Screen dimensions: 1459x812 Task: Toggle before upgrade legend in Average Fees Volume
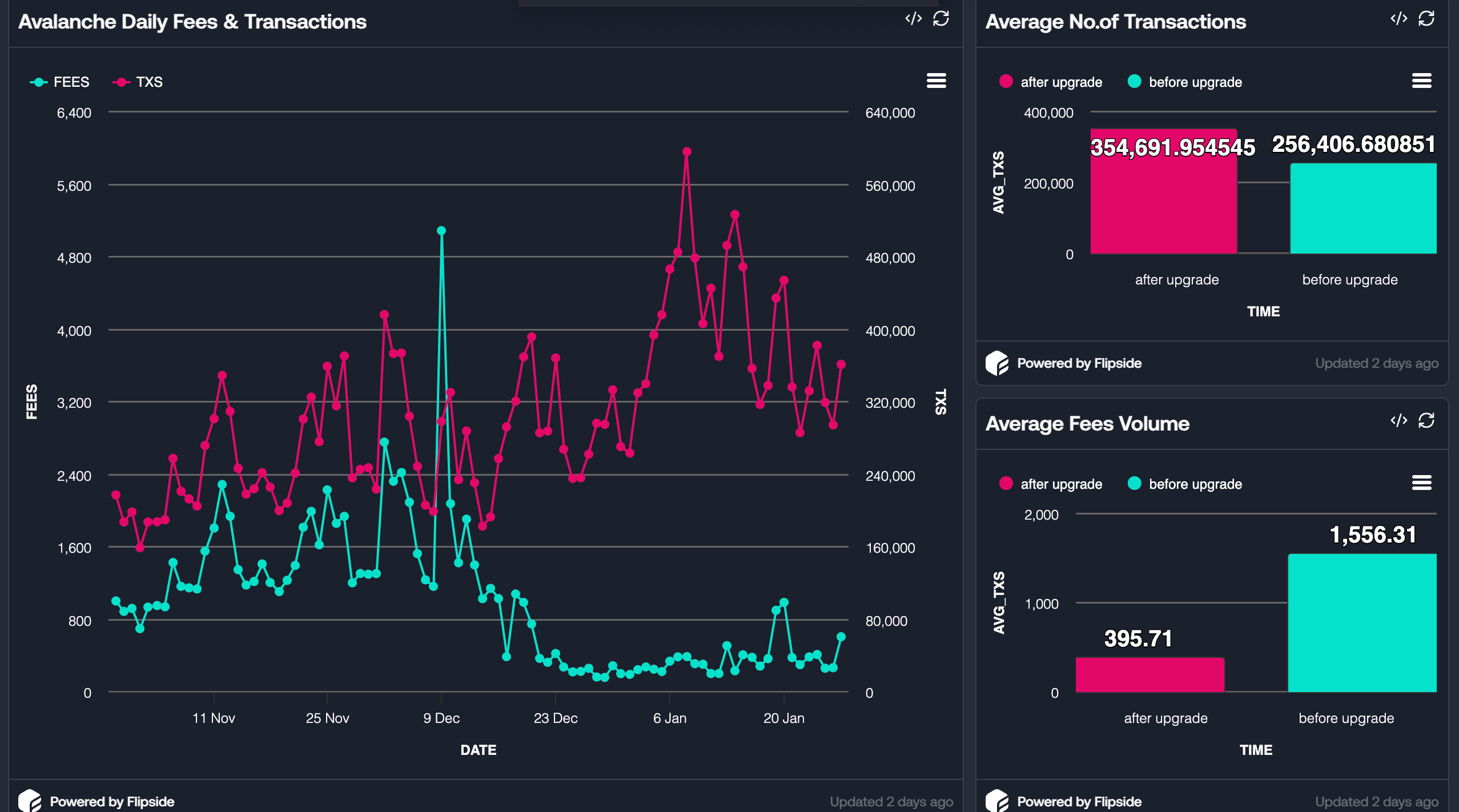point(1185,484)
